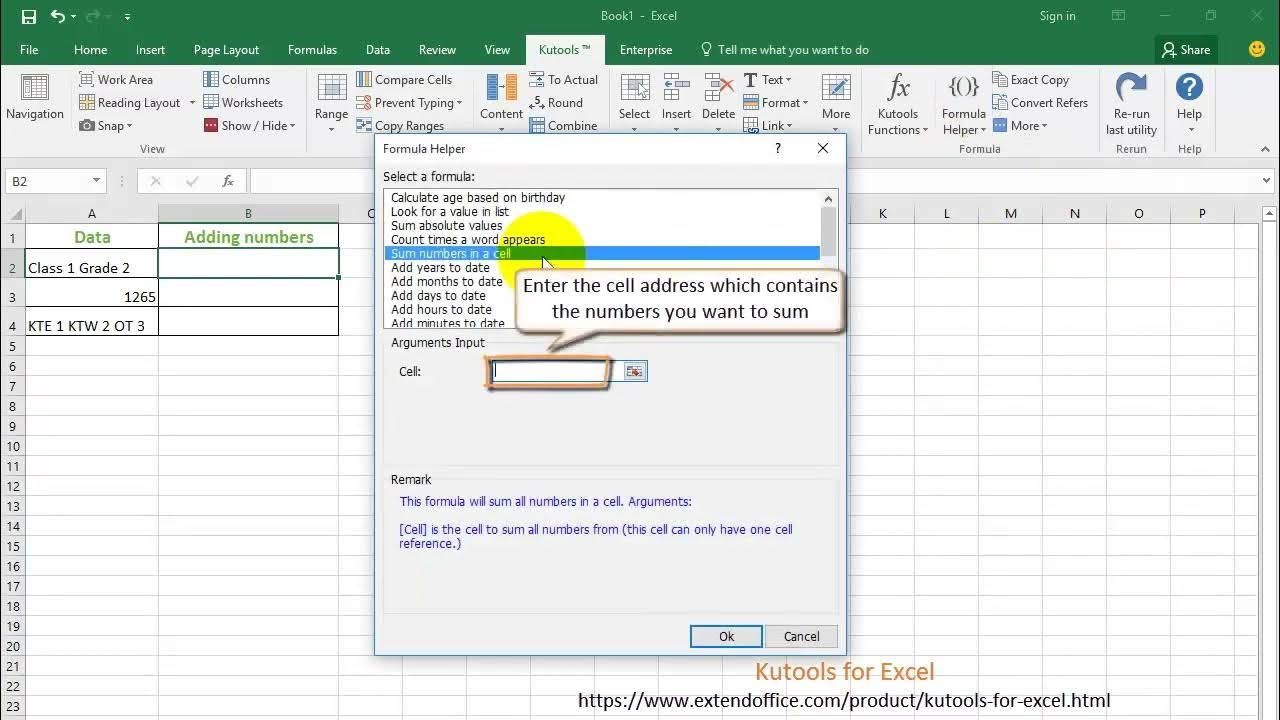This screenshot has height=720, width=1280.
Task: Open Kutools Functions
Action: pos(898,102)
